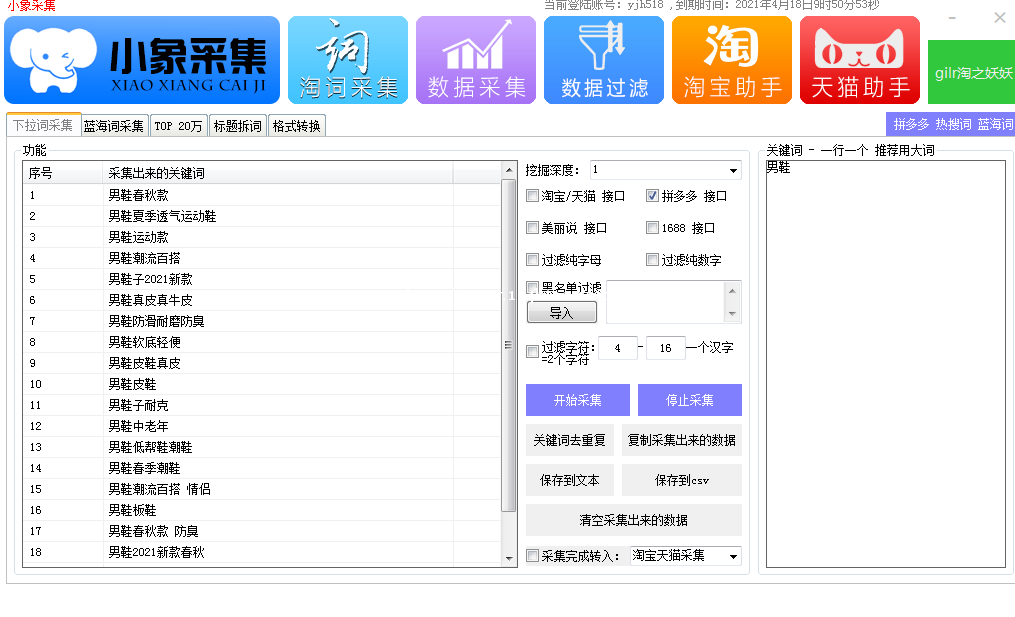Click 复制采集出来的数据 button

(x=682, y=440)
